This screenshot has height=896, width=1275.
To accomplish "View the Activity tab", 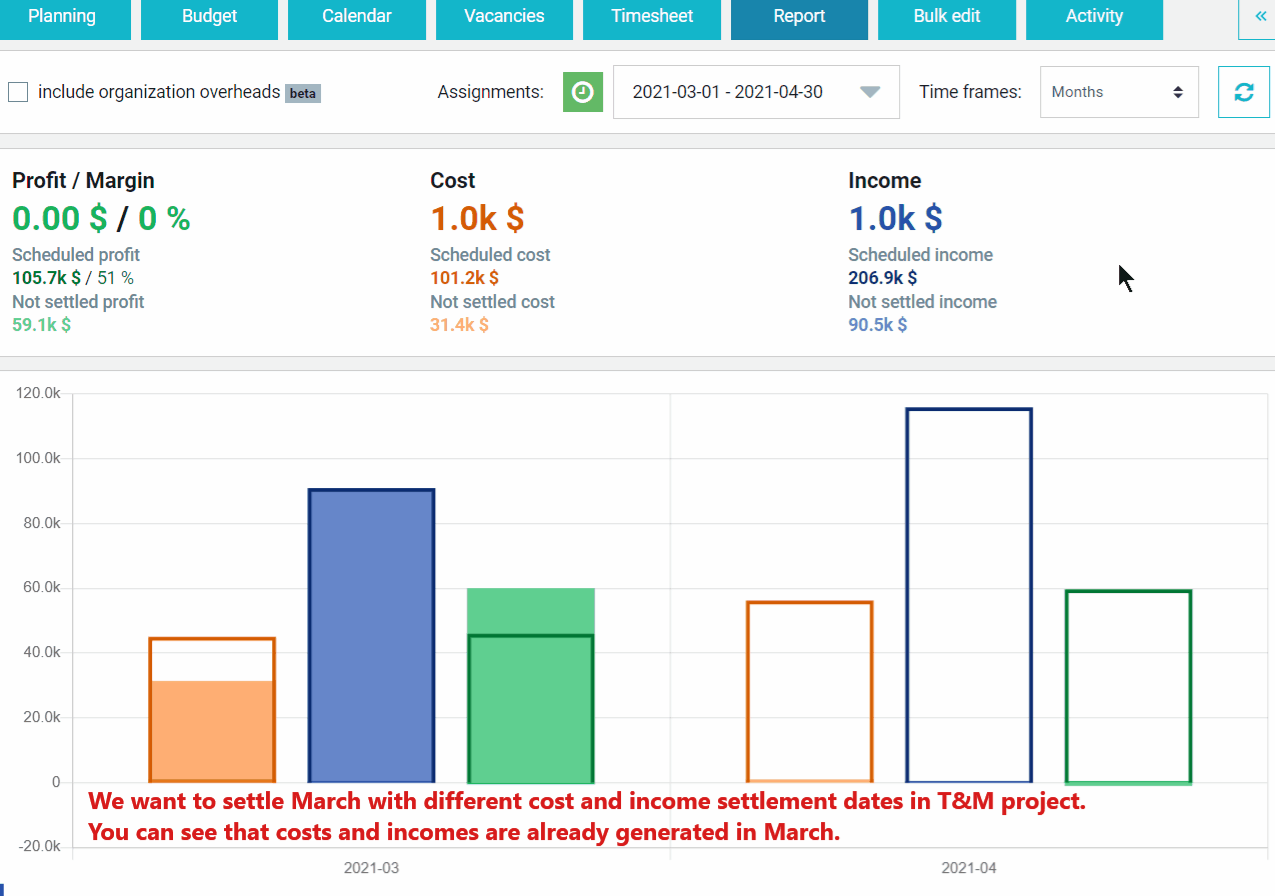I will pos(1094,18).
